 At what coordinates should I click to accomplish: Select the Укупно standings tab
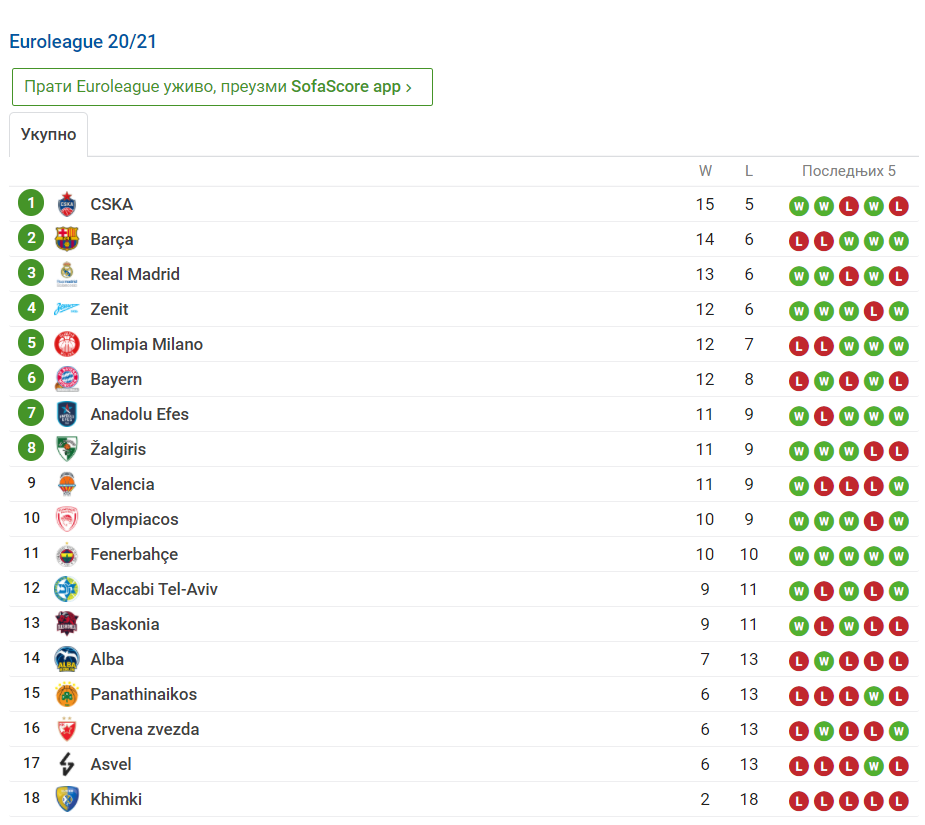click(x=48, y=135)
